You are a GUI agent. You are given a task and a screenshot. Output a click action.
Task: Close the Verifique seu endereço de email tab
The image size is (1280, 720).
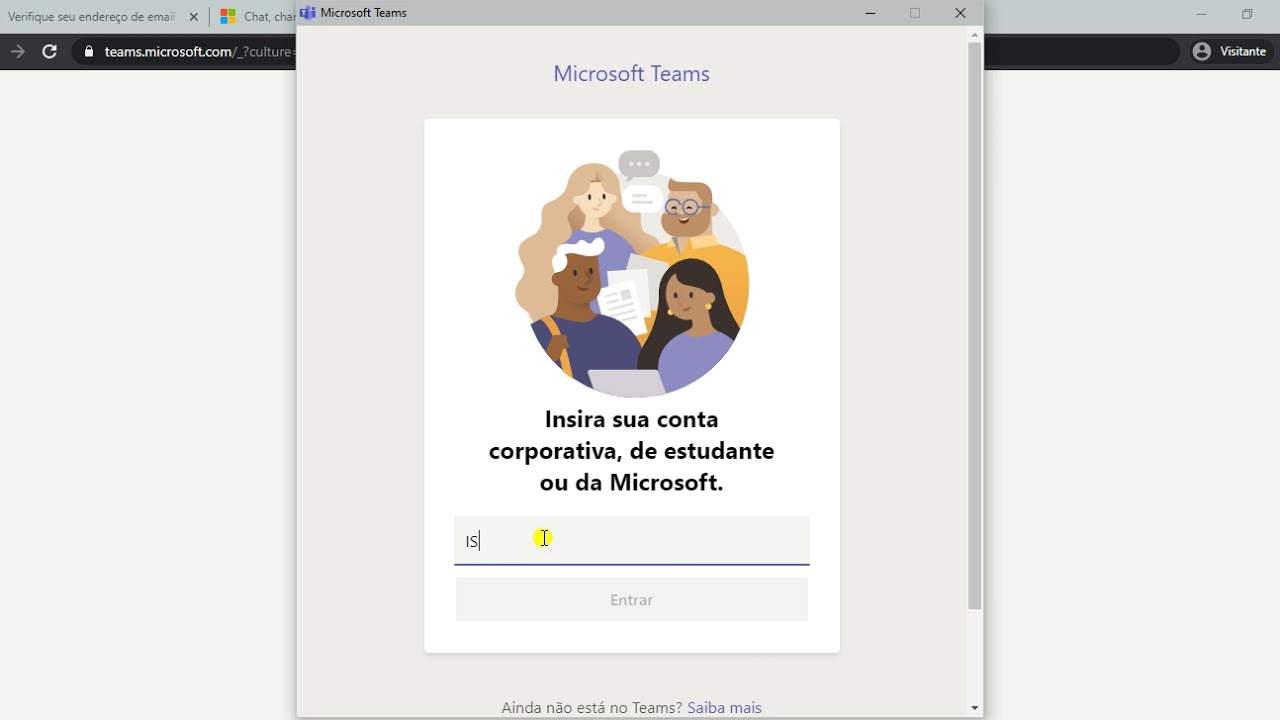tap(194, 17)
